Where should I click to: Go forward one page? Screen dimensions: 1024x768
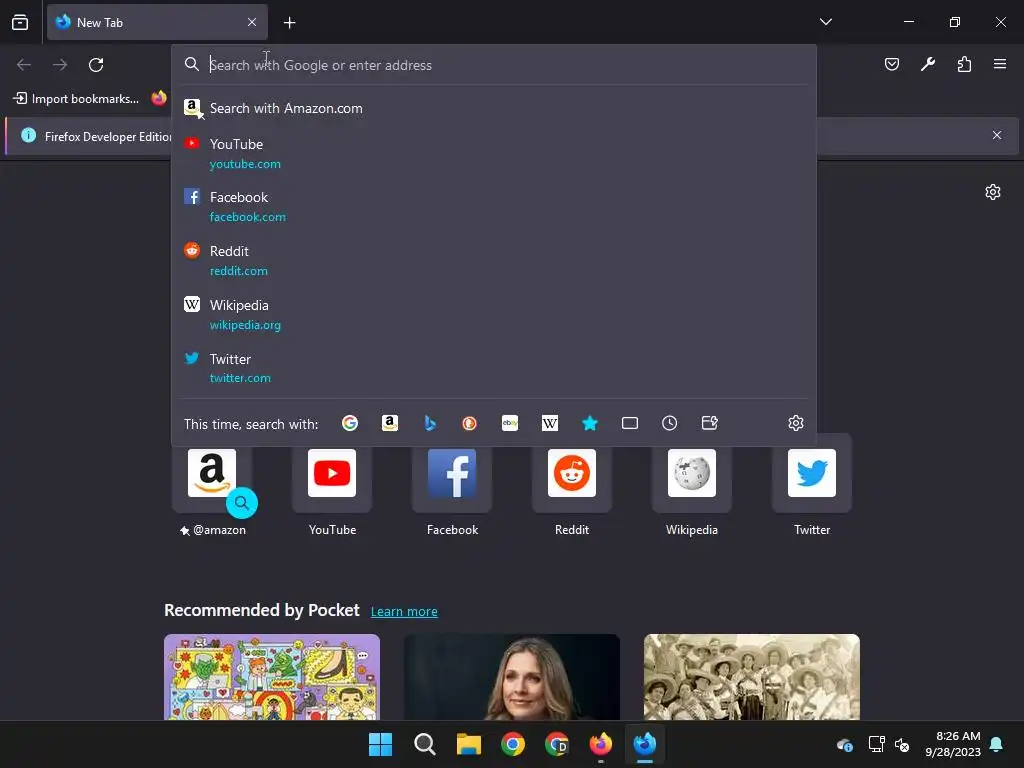click(x=60, y=65)
